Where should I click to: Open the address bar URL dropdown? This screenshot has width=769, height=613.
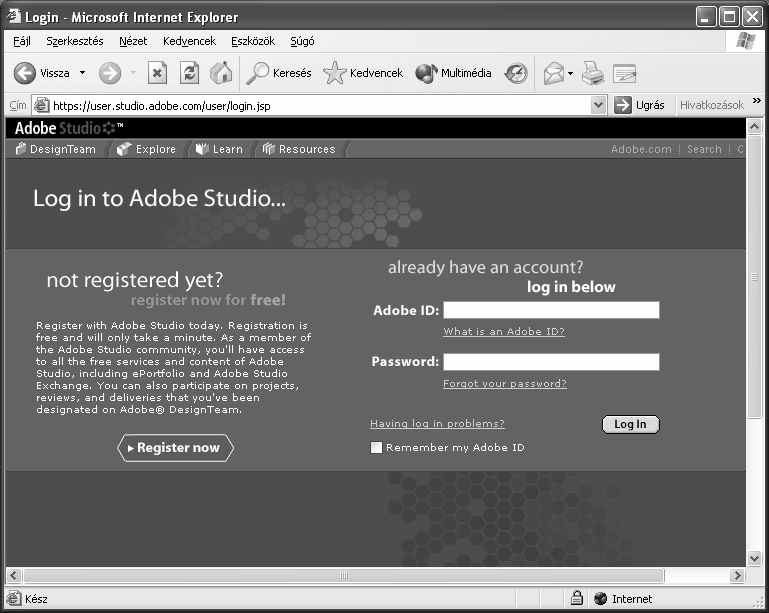coord(598,105)
